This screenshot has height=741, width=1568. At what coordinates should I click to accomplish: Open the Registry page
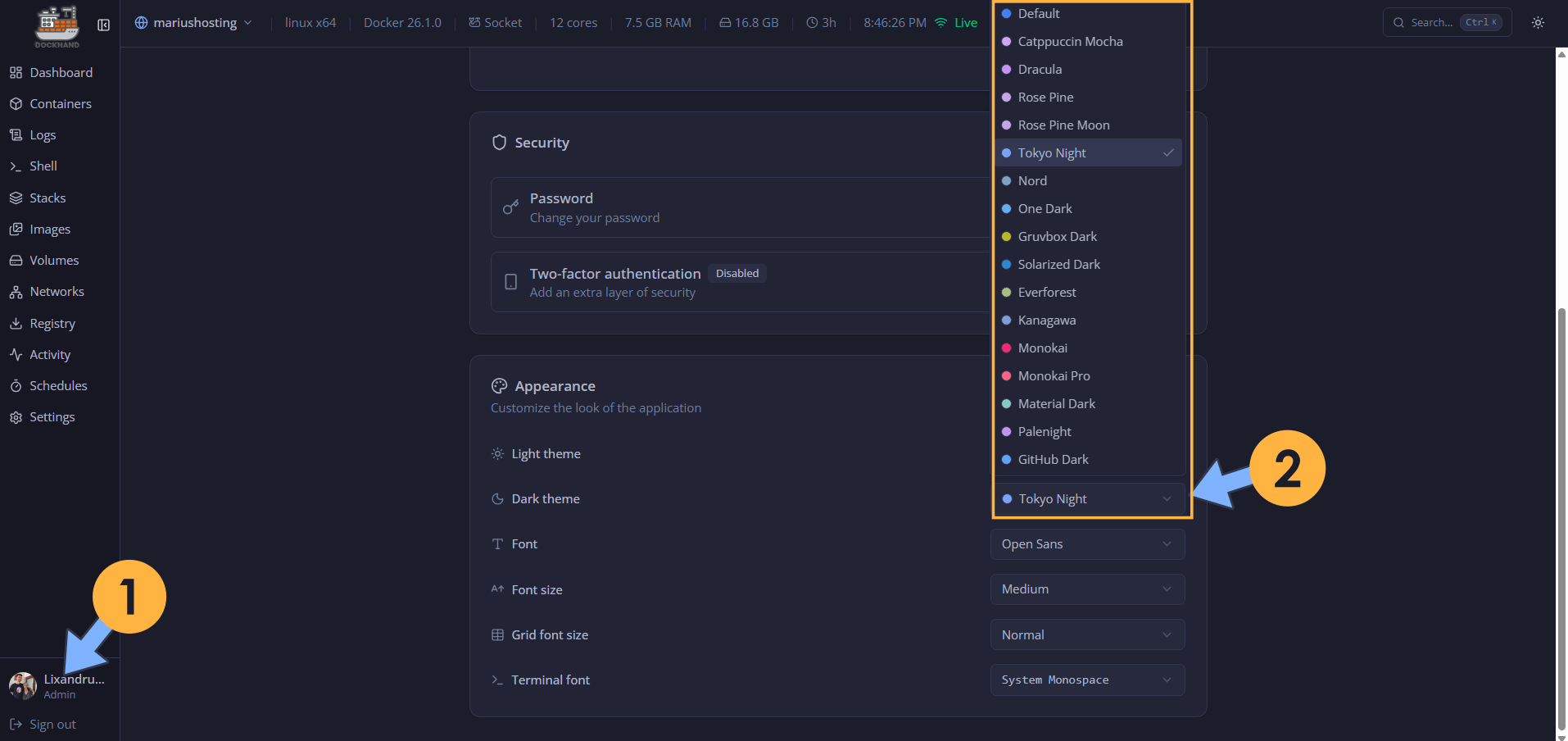pyautogui.click(x=52, y=324)
